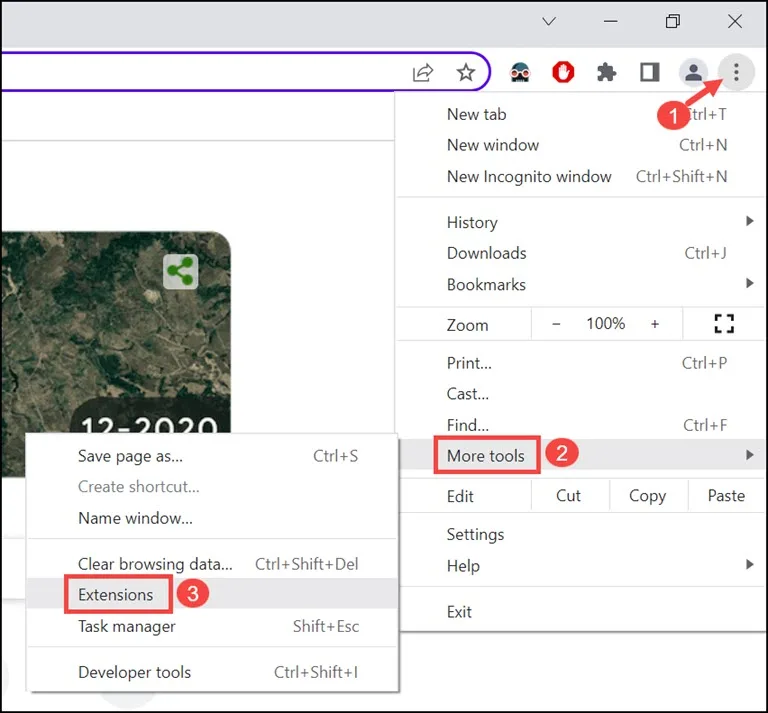Image resolution: width=768 pixels, height=713 pixels.
Task: Open Downloads from the menu
Action: coord(580,253)
